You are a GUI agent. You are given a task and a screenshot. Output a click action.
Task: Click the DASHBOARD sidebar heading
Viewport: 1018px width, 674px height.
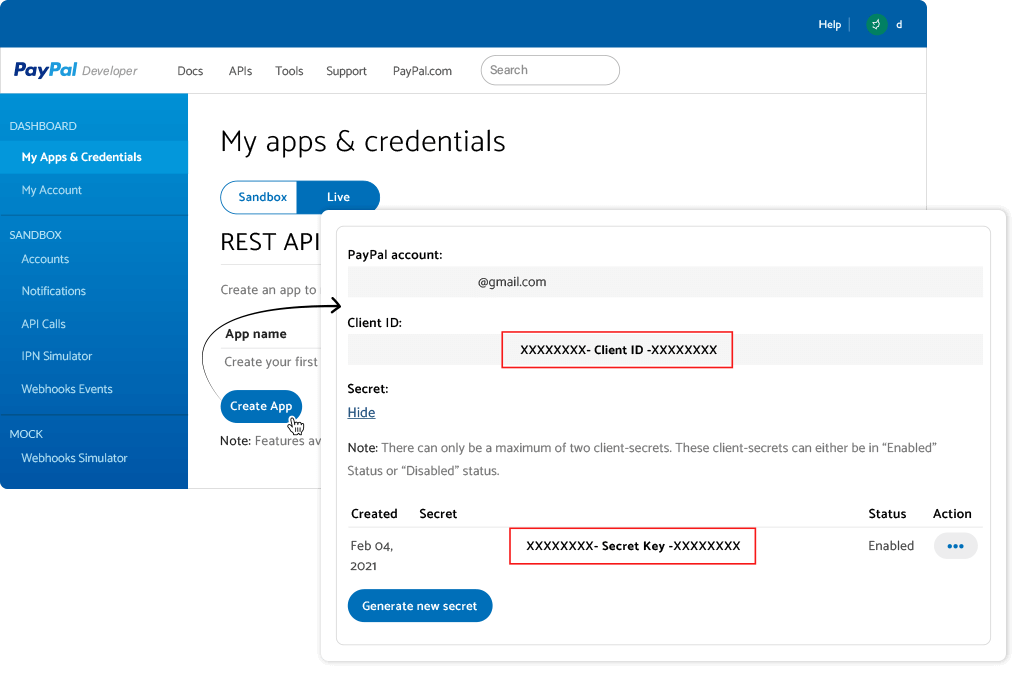click(43, 126)
